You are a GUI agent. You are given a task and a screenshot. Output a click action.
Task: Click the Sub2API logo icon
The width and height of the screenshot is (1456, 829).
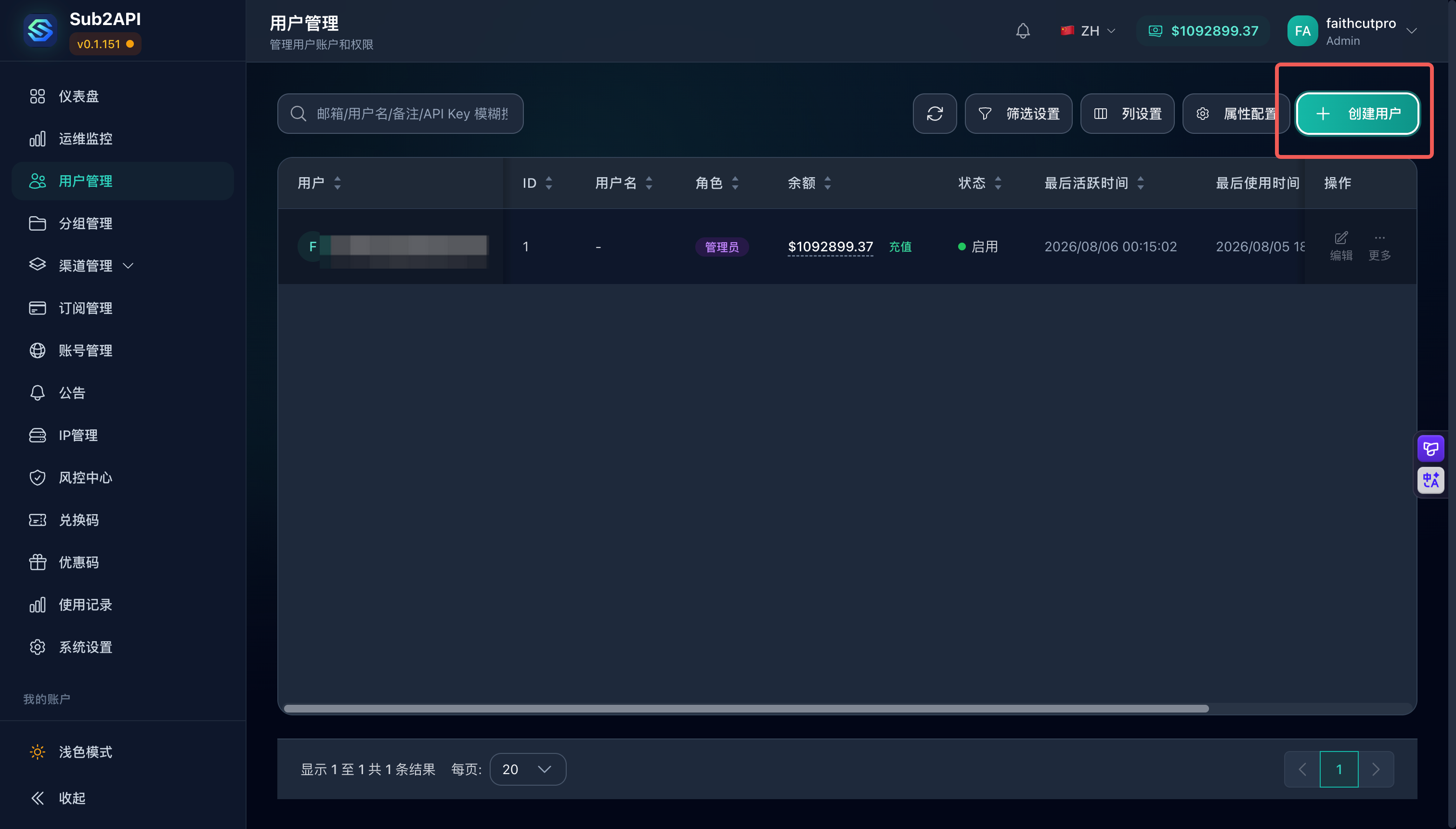pos(40,30)
